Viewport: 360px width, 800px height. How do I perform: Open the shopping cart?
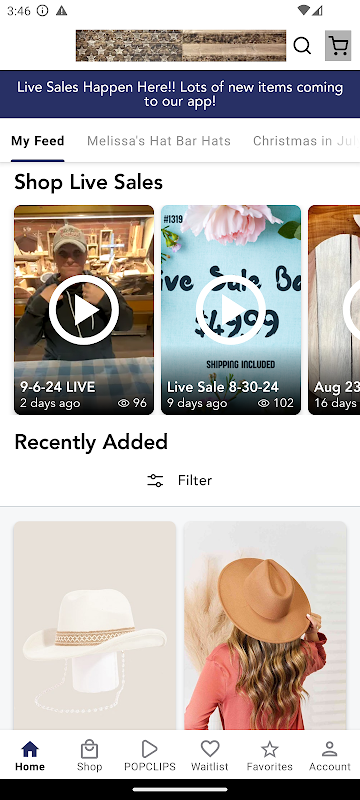(338, 46)
